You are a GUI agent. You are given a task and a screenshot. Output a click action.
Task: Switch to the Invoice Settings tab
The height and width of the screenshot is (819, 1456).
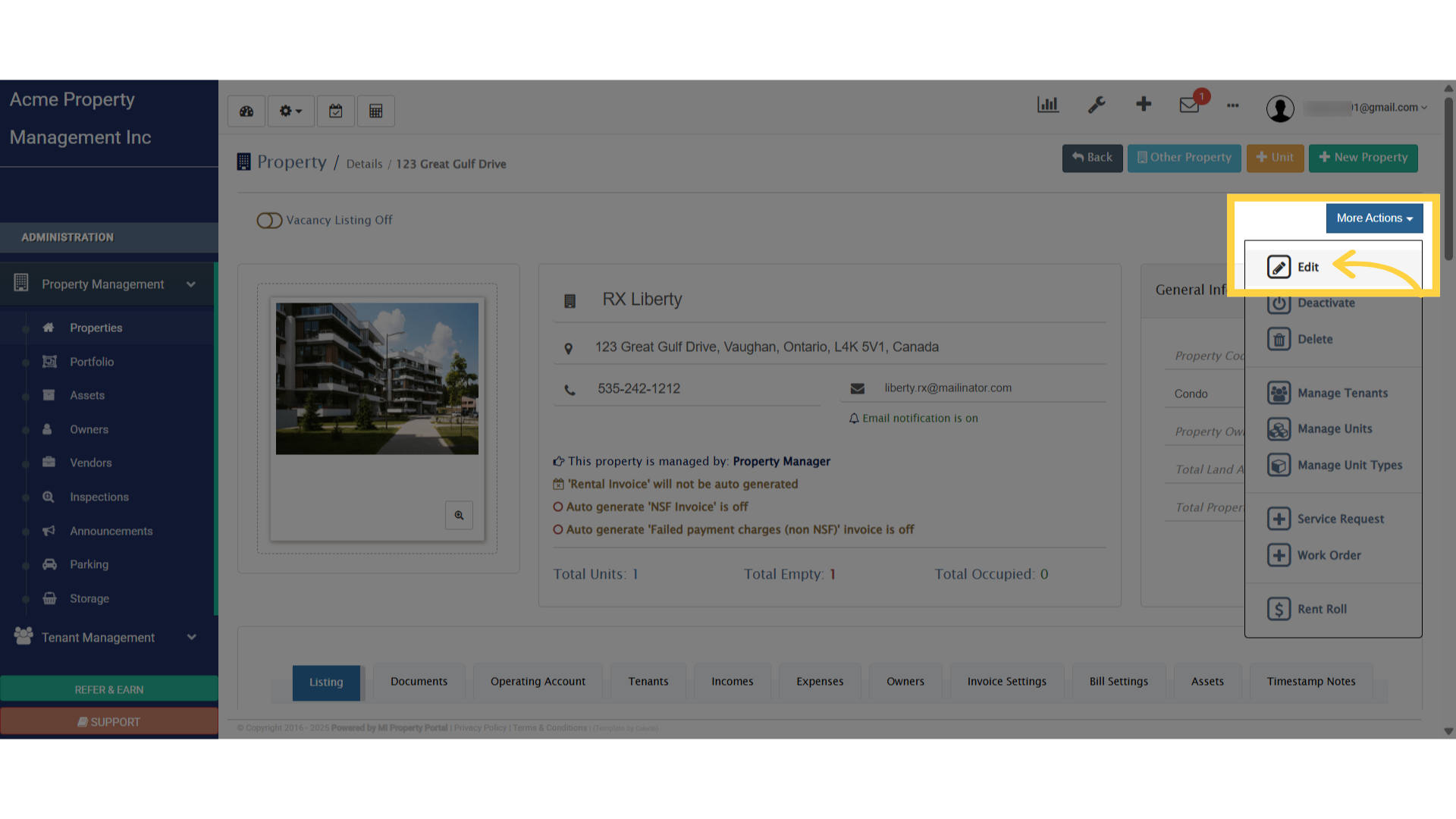[1006, 682]
